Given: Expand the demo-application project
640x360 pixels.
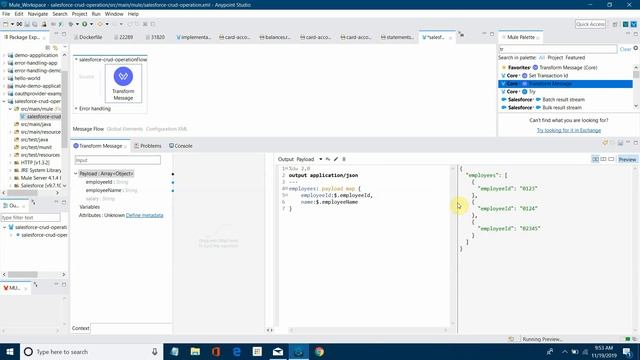Looking at the screenshot, I should coord(4,55).
